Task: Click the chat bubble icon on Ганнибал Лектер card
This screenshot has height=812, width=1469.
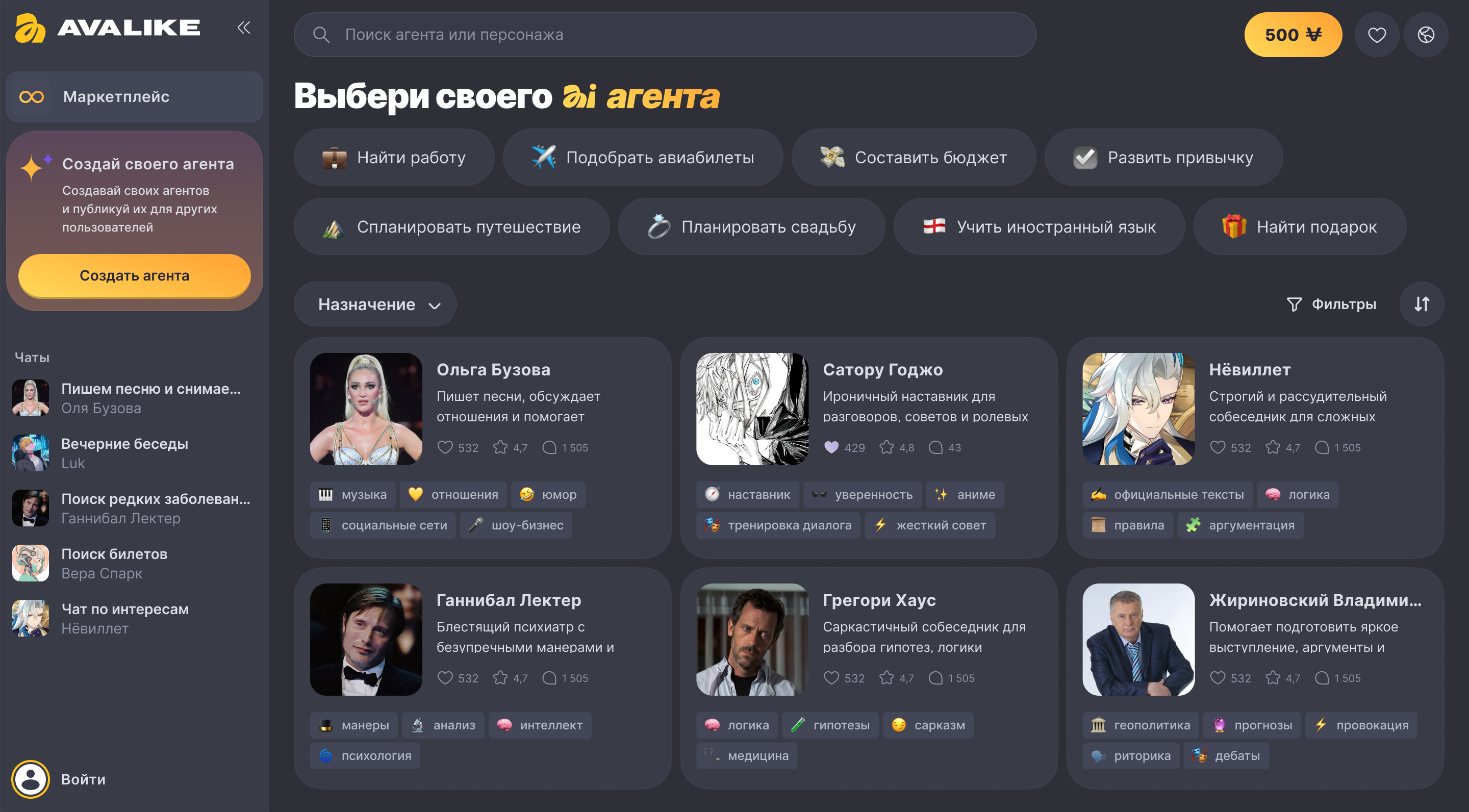Action: 549,678
